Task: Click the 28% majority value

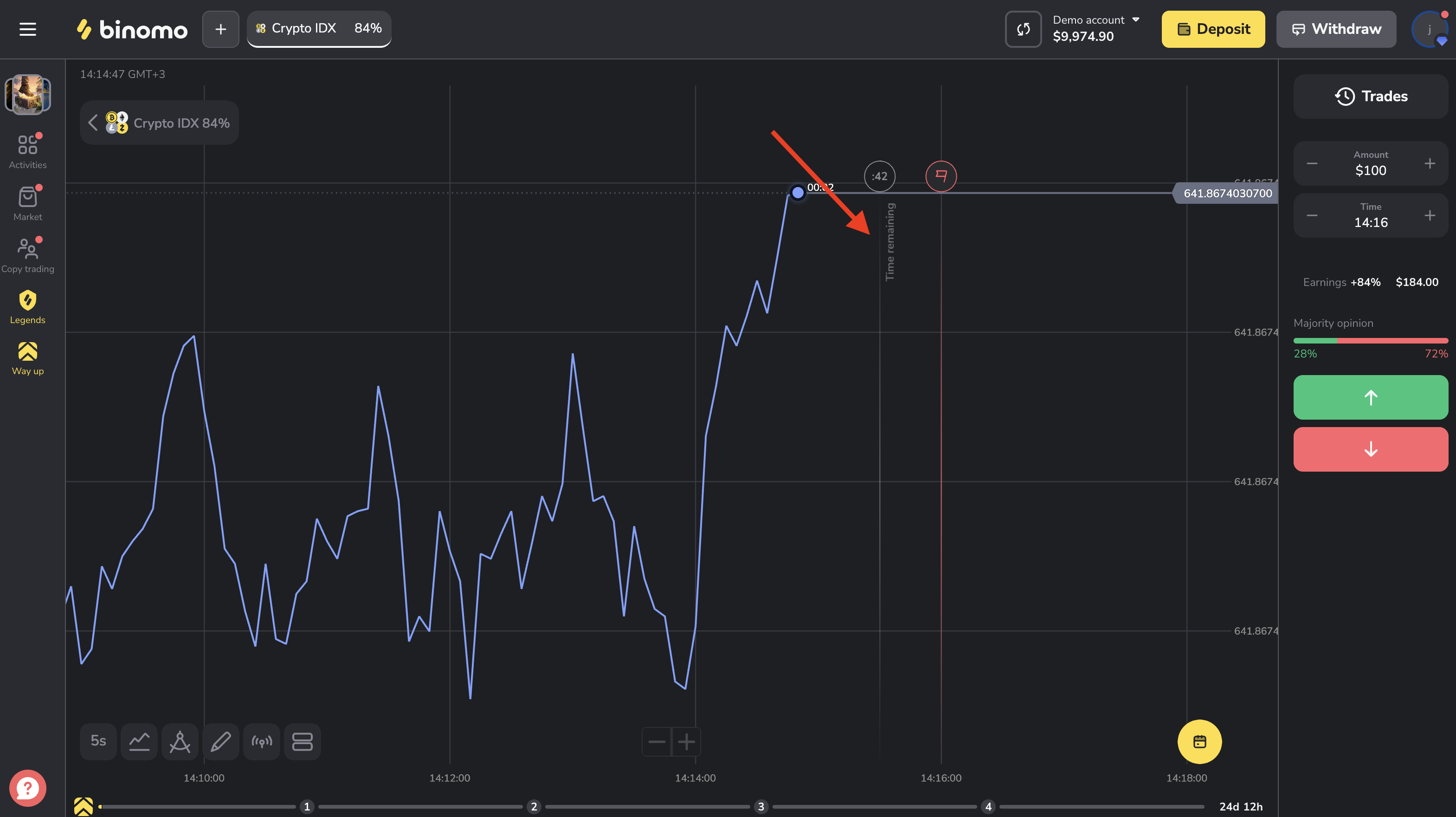Action: 1305,353
